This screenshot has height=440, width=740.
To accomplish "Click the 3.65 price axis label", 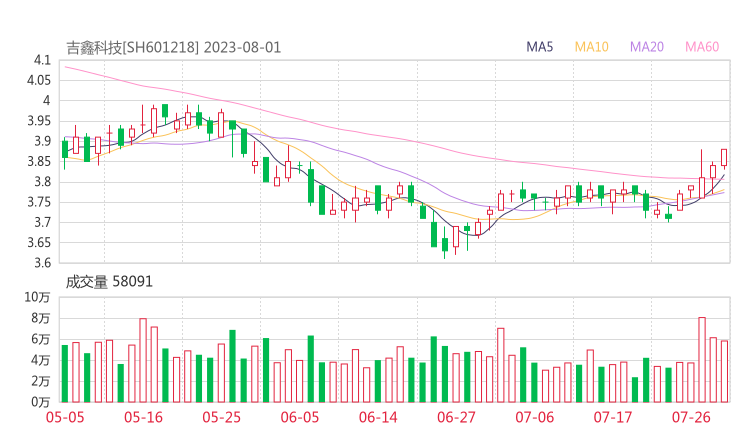I will pyautogui.click(x=38, y=243).
